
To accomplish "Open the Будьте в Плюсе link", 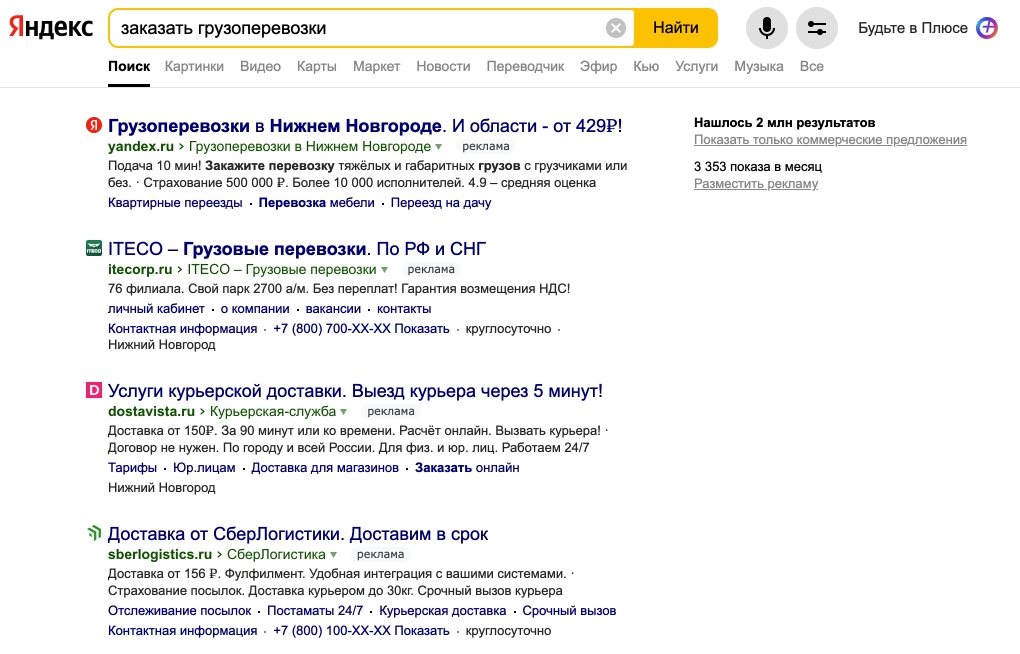I will pyautogui.click(x=913, y=28).
